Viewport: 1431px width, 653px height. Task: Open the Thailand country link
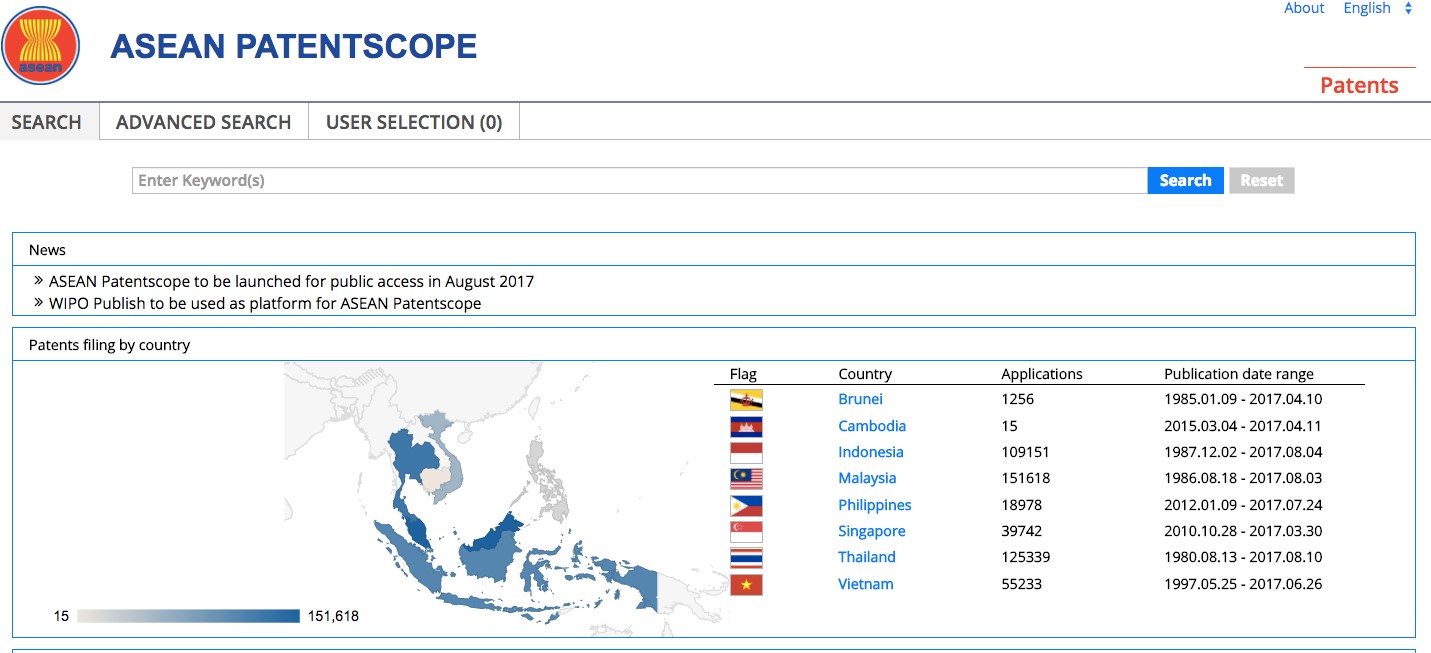[867, 557]
